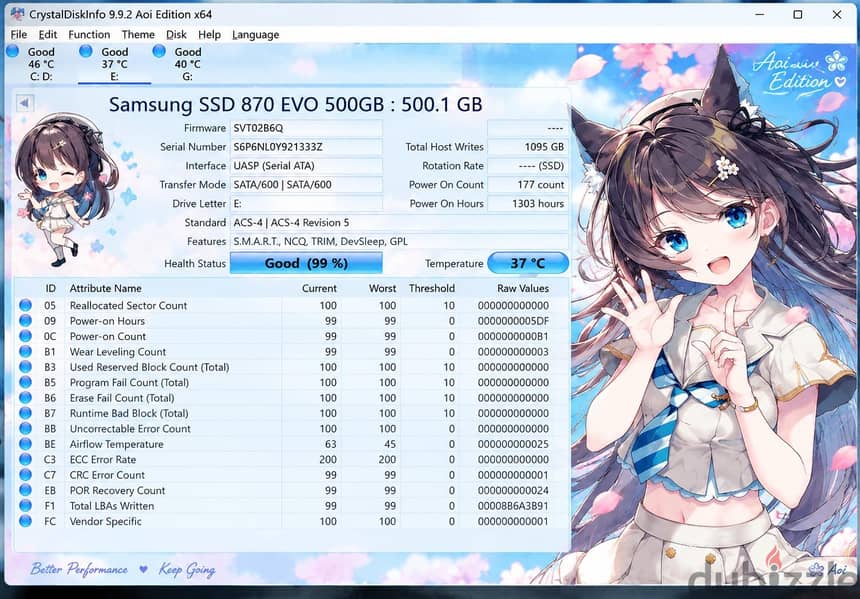Click the Attribute Name column header
860x599 pixels.
(105, 289)
